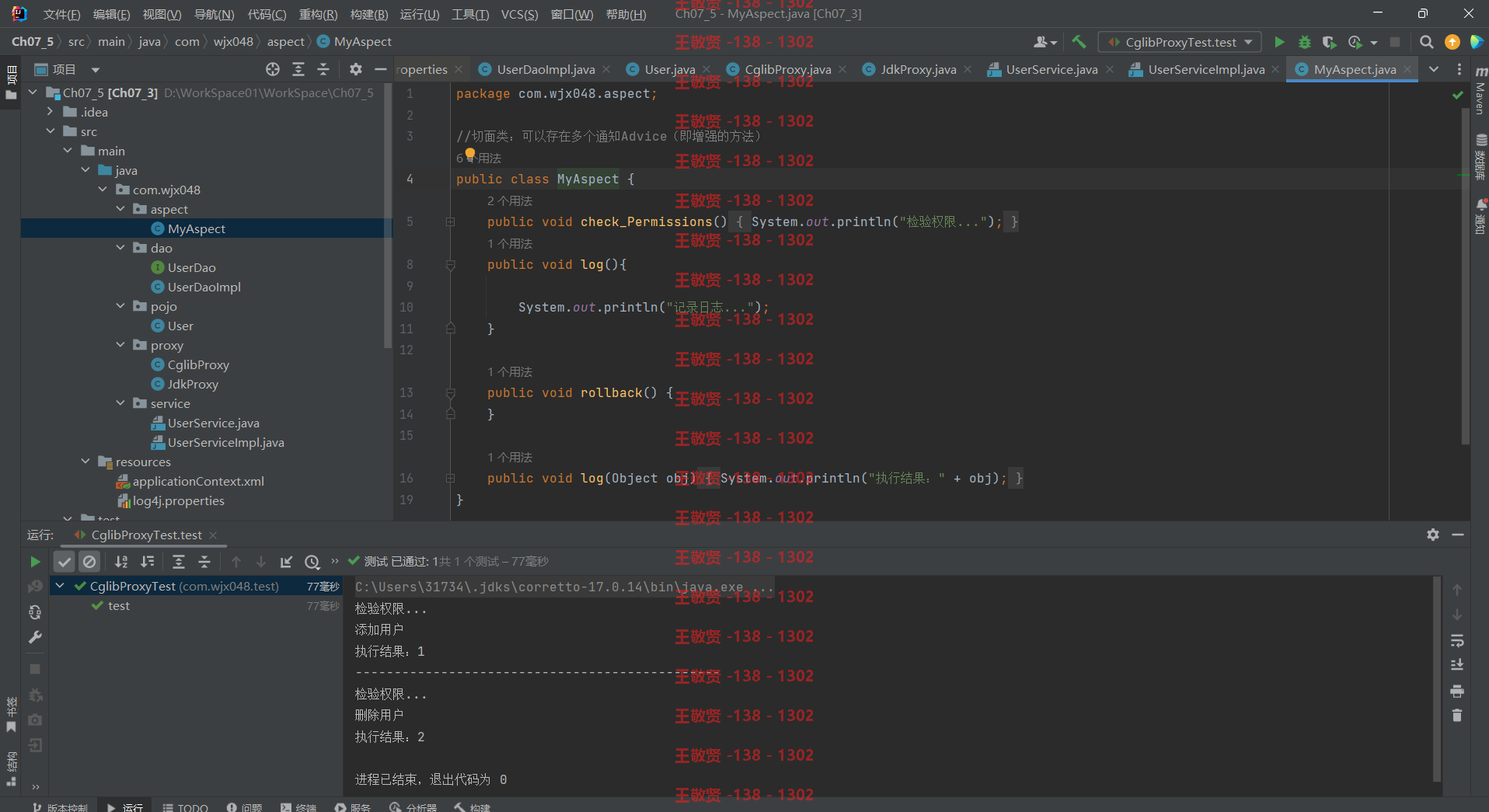Rerun tests in the run panel

point(35,561)
